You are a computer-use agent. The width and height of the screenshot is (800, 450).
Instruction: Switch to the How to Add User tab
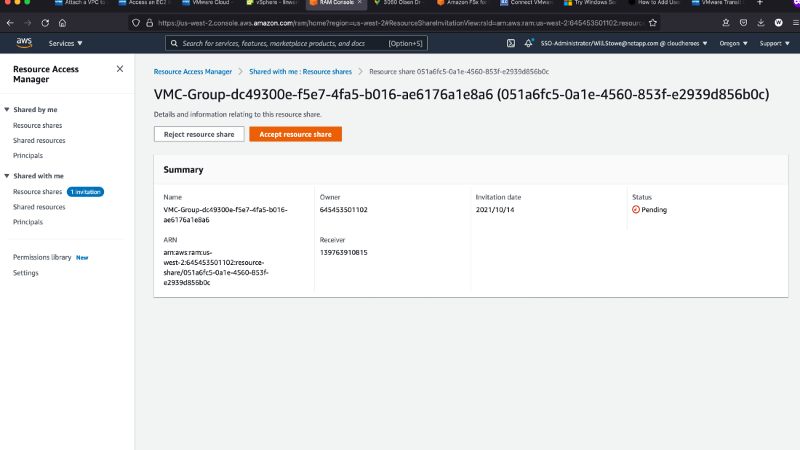click(x=654, y=3)
